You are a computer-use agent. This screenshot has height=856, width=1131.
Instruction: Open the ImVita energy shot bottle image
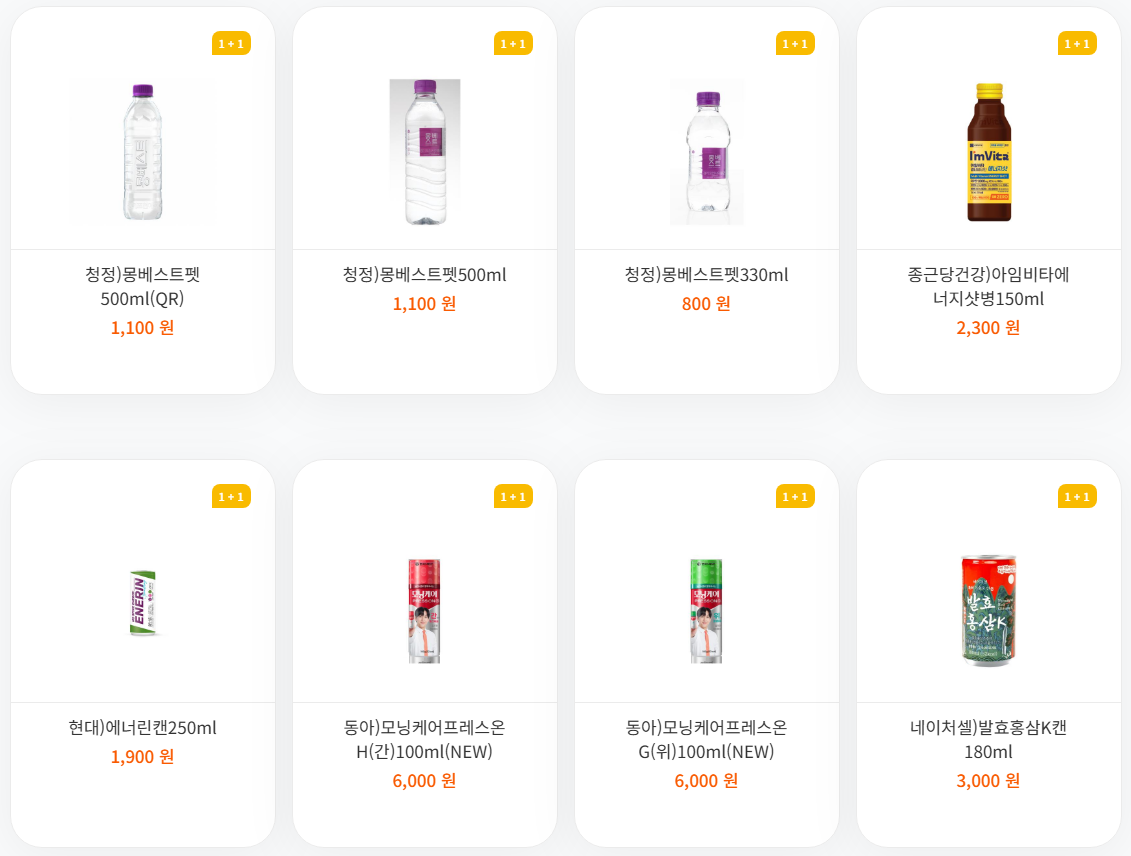tap(988, 152)
